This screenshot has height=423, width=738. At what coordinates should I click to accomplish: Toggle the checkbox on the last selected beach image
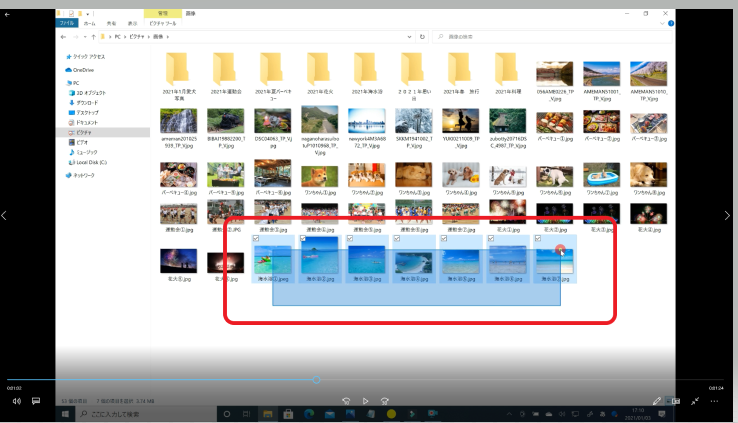[538, 240]
